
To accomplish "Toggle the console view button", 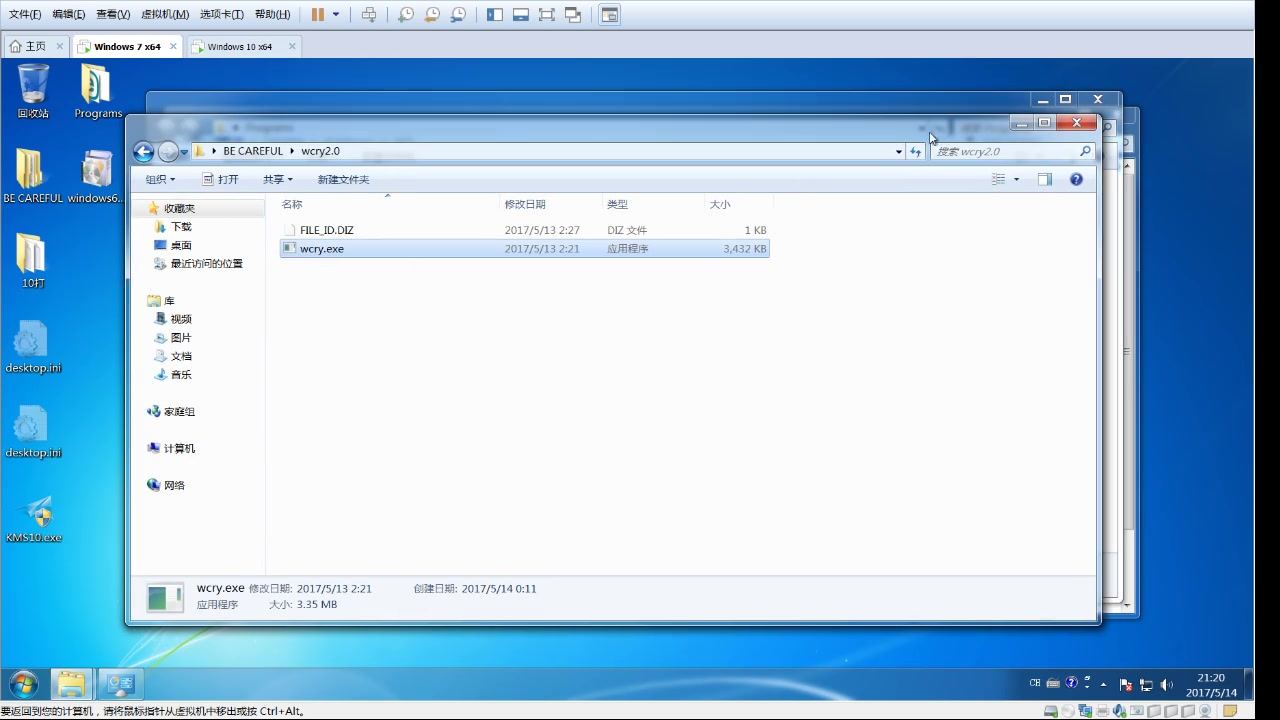I will [610, 15].
